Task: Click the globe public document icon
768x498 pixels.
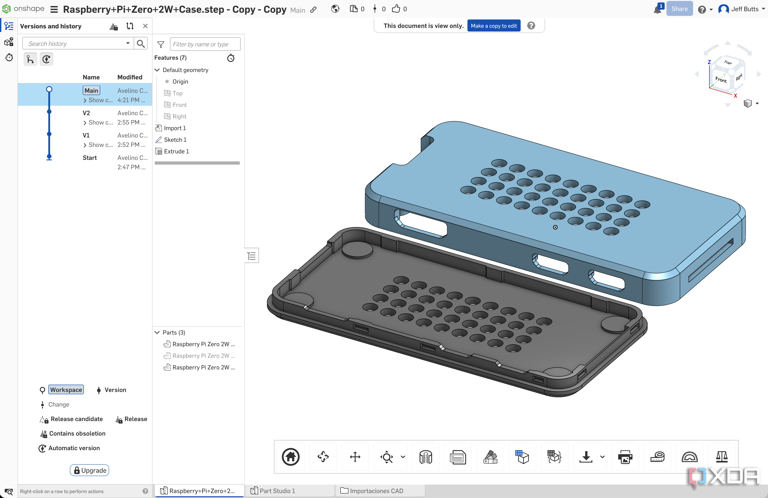Action: [335, 9]
